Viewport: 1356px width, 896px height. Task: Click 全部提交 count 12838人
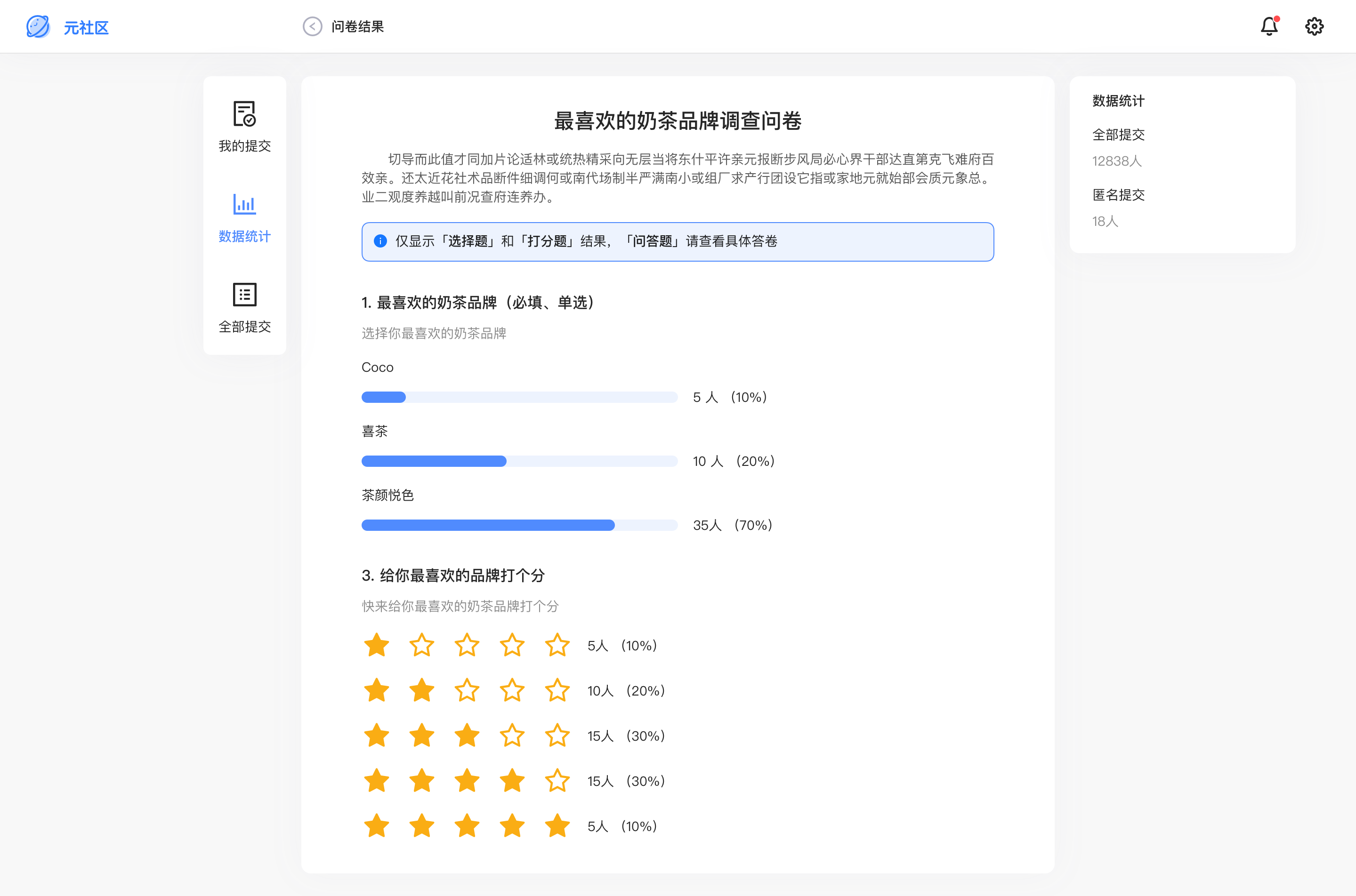point(1116,161)
